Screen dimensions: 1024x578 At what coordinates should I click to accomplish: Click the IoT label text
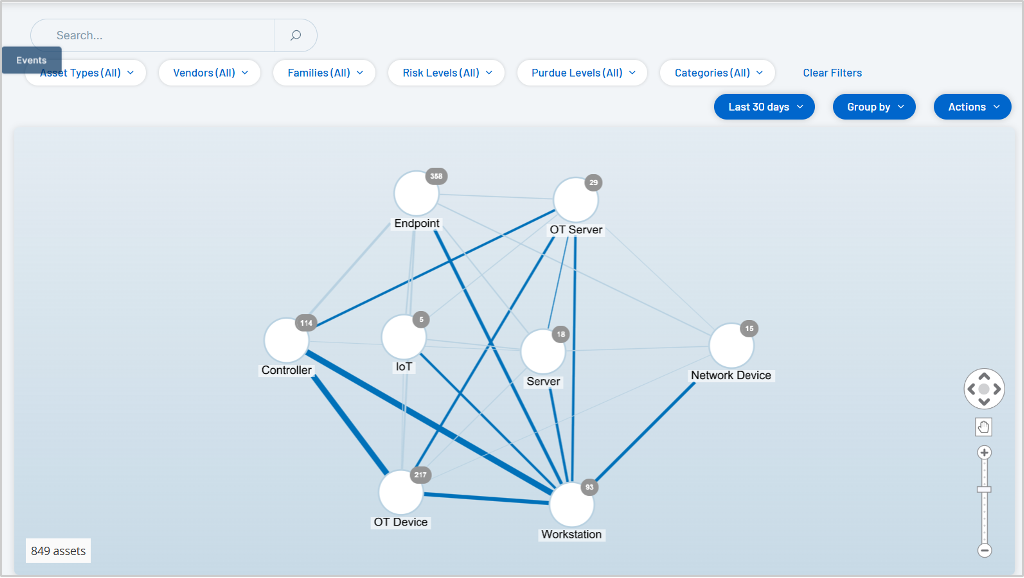click(x=404, y=367)
